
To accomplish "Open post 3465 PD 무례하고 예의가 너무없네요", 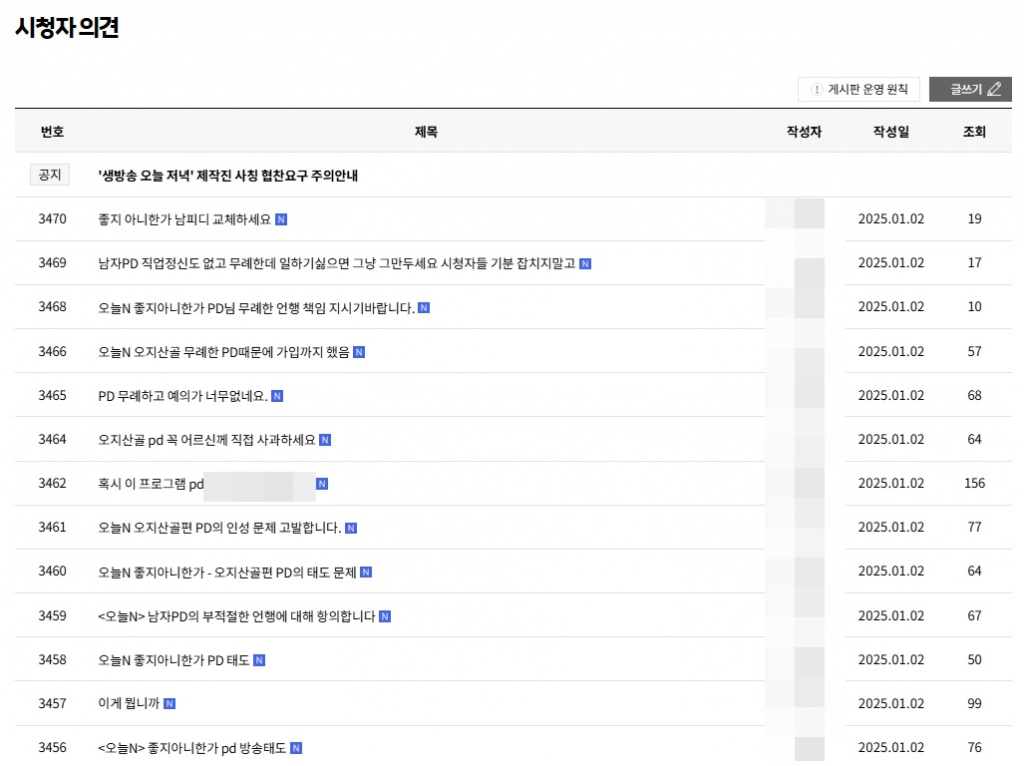I will tap(182, 395).
